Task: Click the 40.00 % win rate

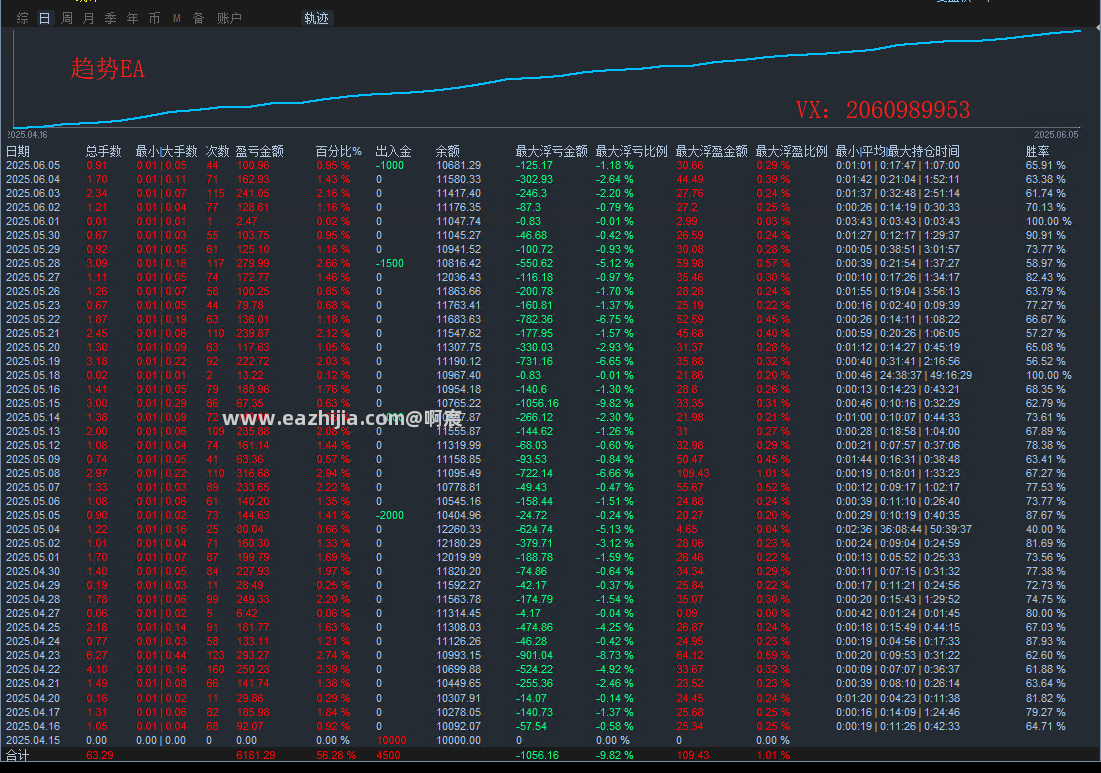Action: click(x=1046, y=529)
